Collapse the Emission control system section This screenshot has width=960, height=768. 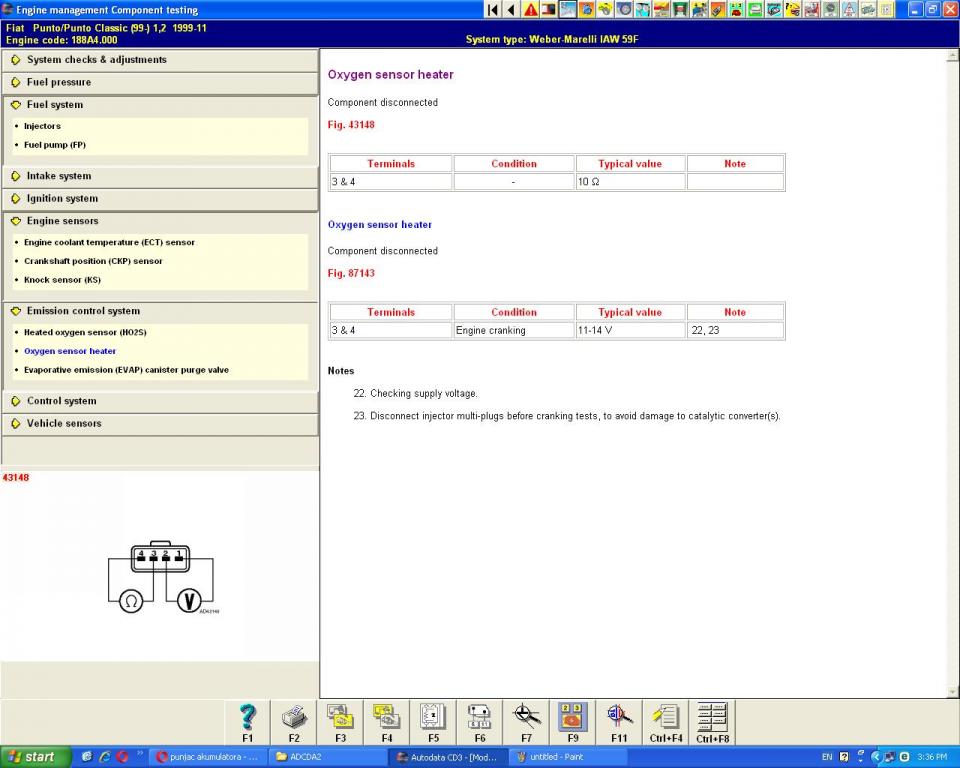click(x=160, y=311)
